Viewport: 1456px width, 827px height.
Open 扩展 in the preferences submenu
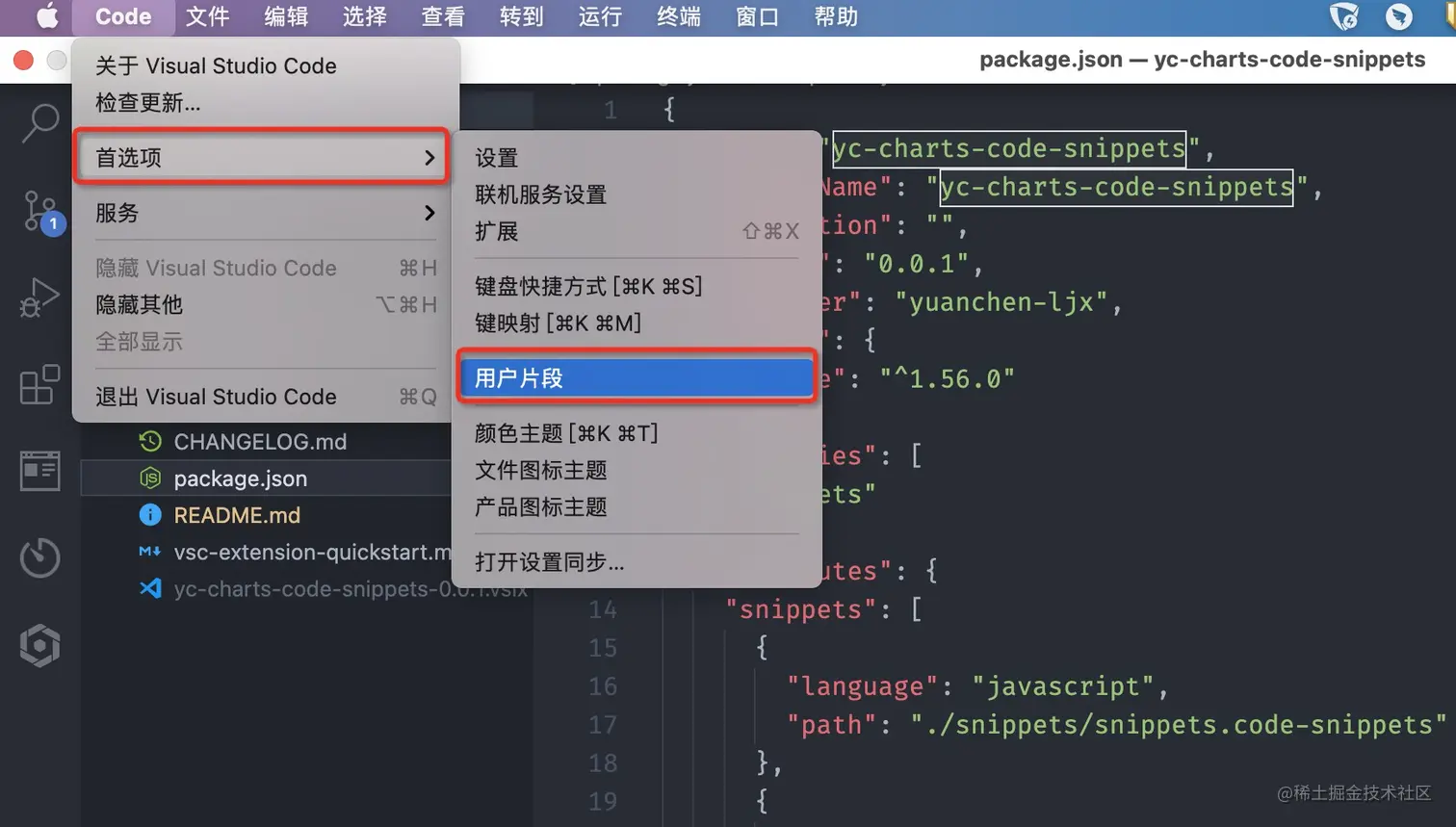[x=637, y=231]
